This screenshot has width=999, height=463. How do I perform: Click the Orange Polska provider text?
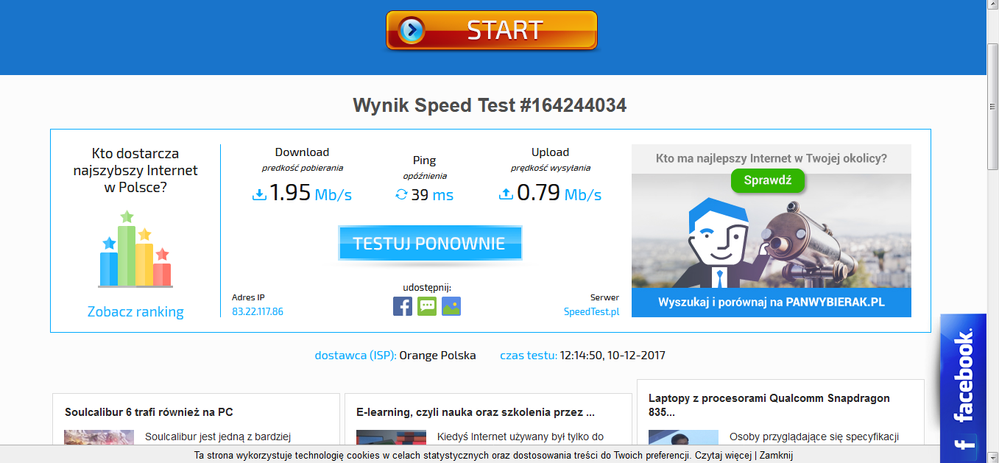point(438,355)
